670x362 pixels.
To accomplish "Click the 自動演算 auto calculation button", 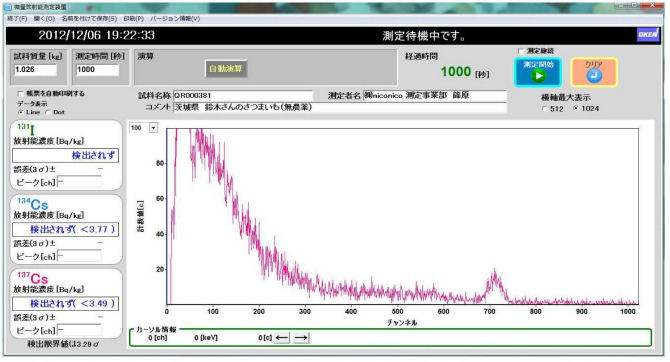I will click(x=226, y=69).
